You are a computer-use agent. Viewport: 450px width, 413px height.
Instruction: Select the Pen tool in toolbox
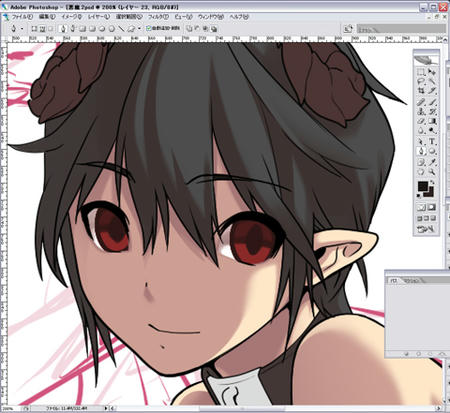coord(421,151)
